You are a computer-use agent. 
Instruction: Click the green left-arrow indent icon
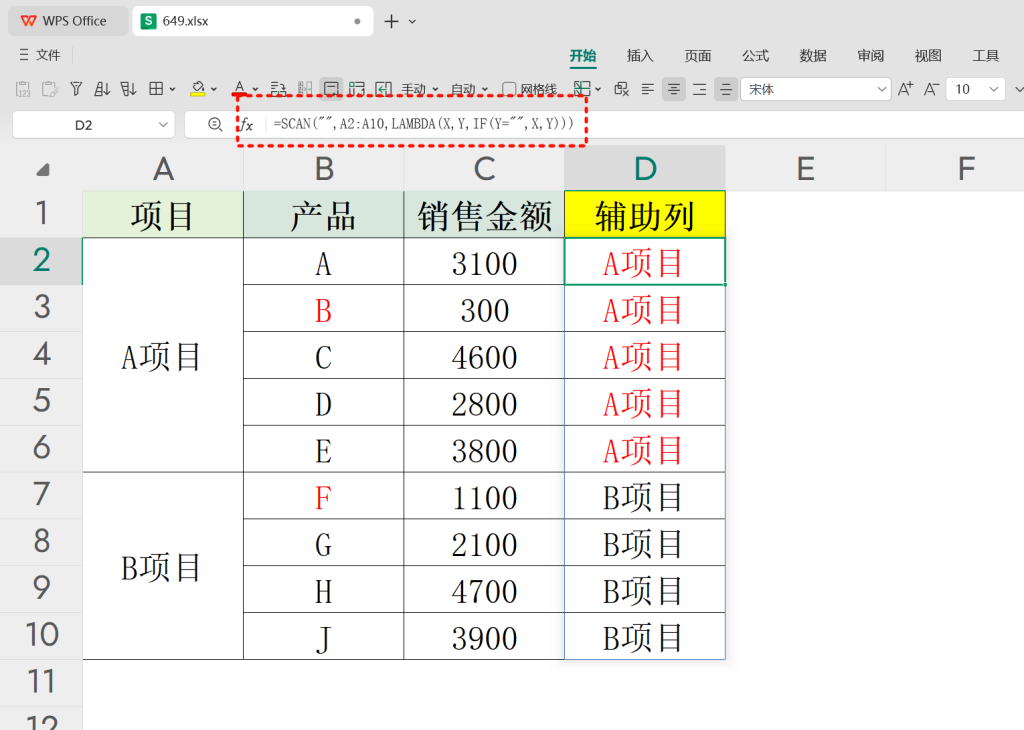[383, 89]
